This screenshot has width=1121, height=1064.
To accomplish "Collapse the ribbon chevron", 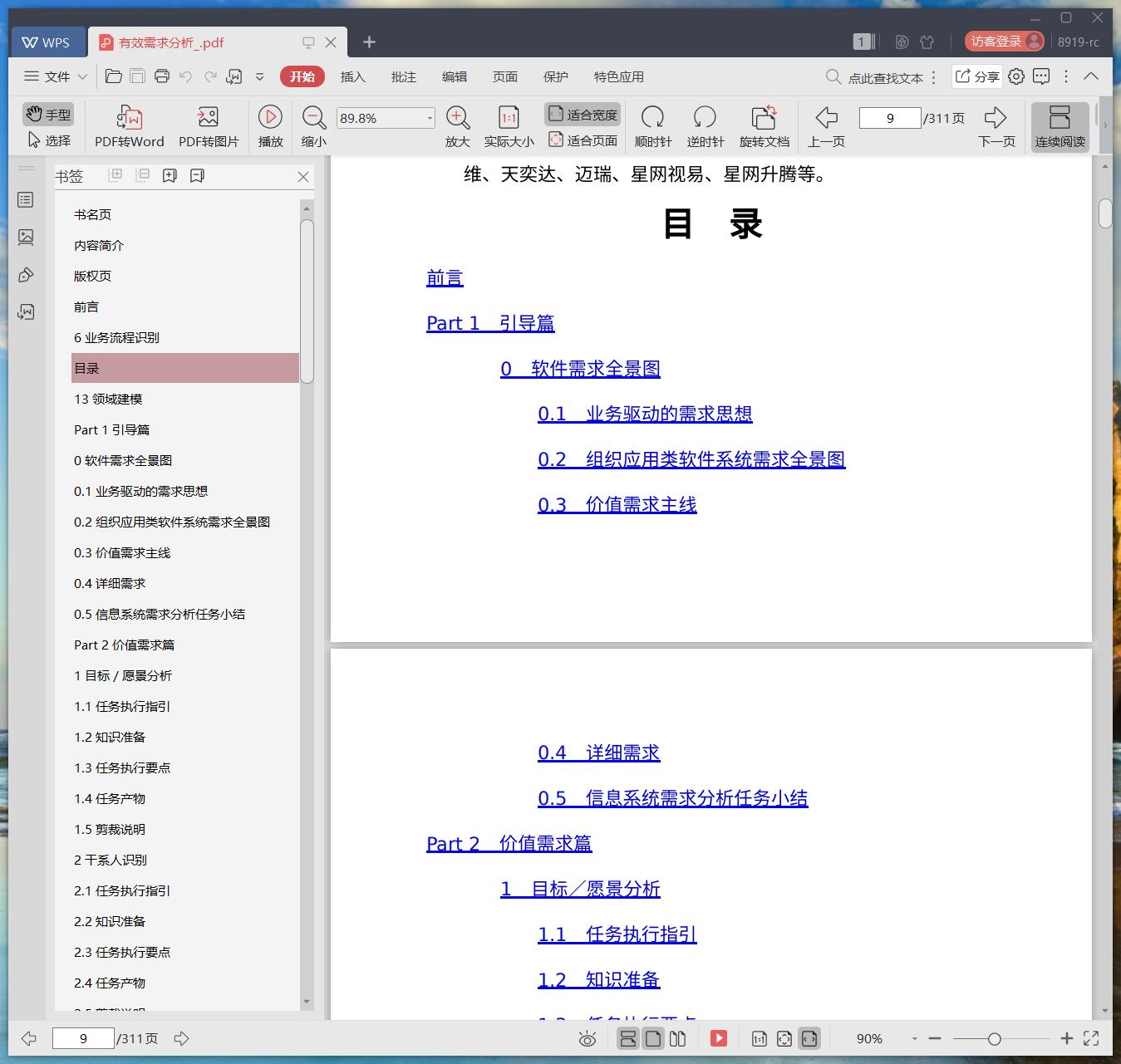I will coord(1091,76).
